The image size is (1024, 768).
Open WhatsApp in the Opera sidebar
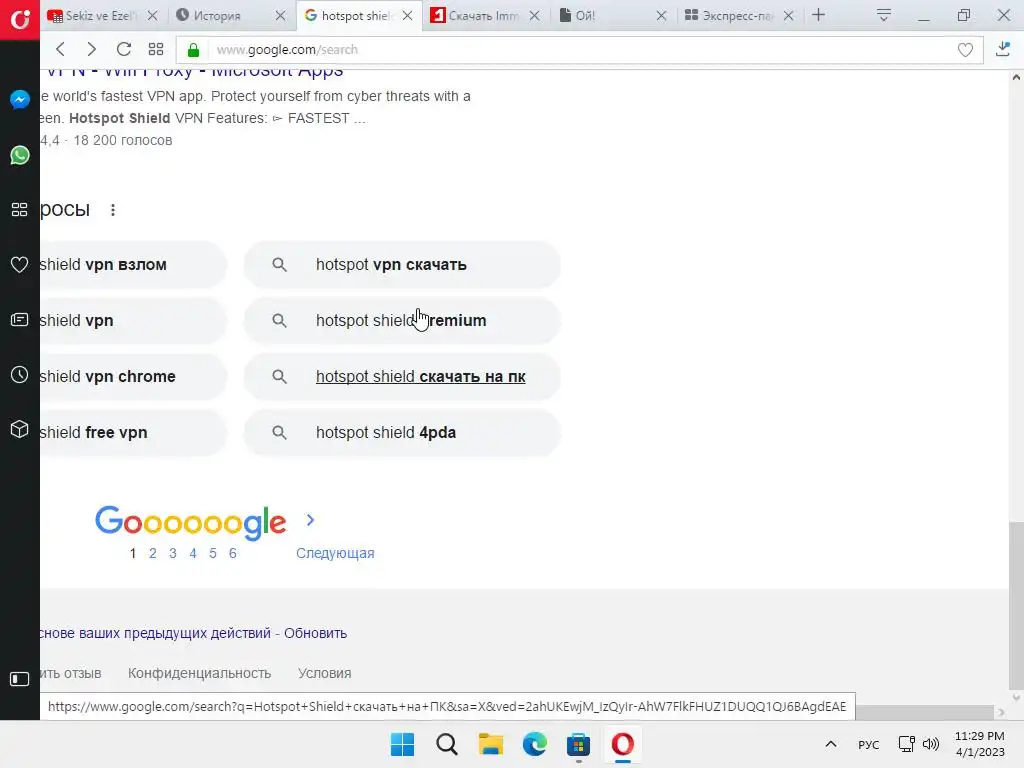(20, 155)
